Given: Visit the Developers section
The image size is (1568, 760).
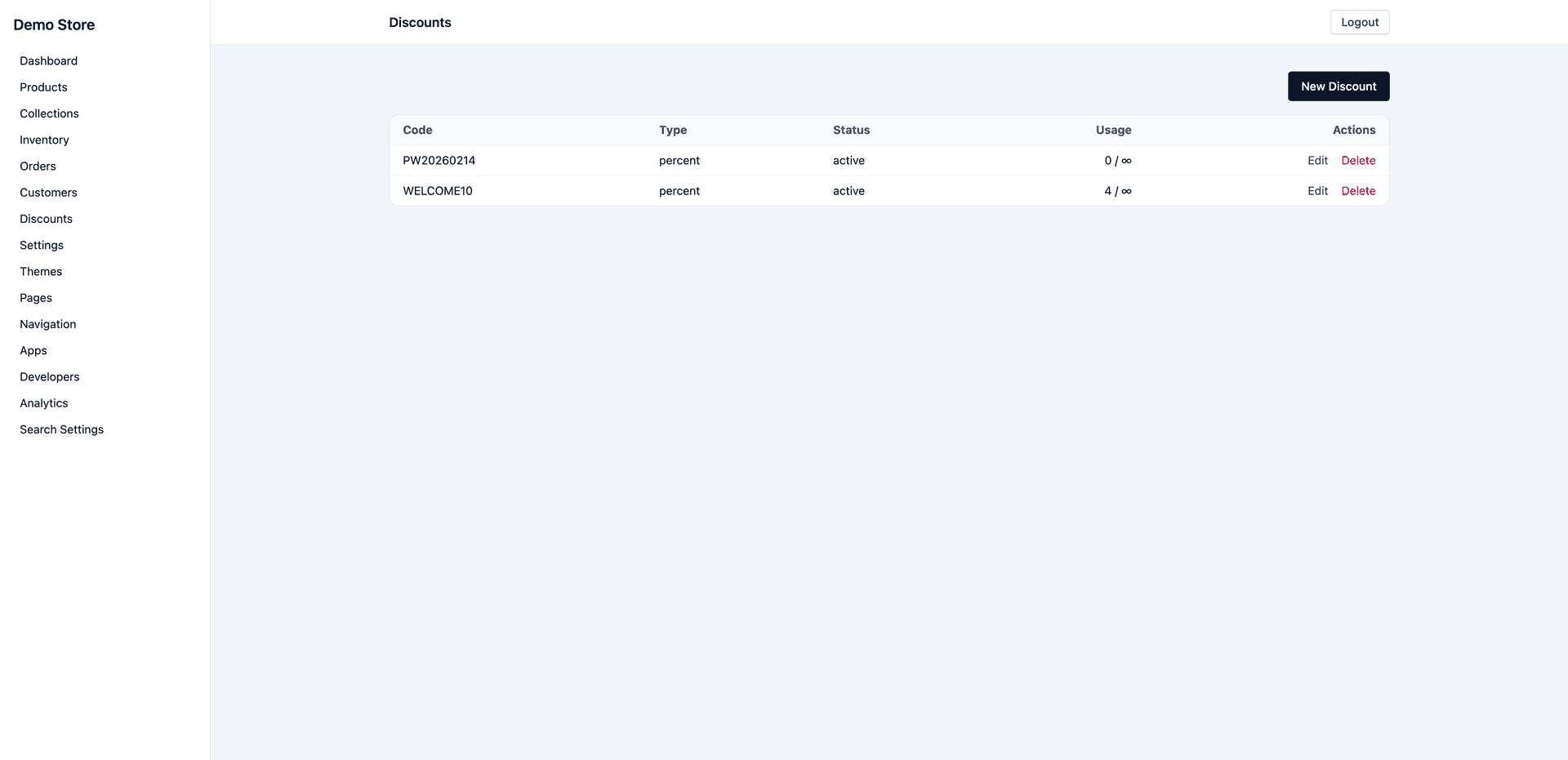Looking at the screenshot, I should (49, 376).
